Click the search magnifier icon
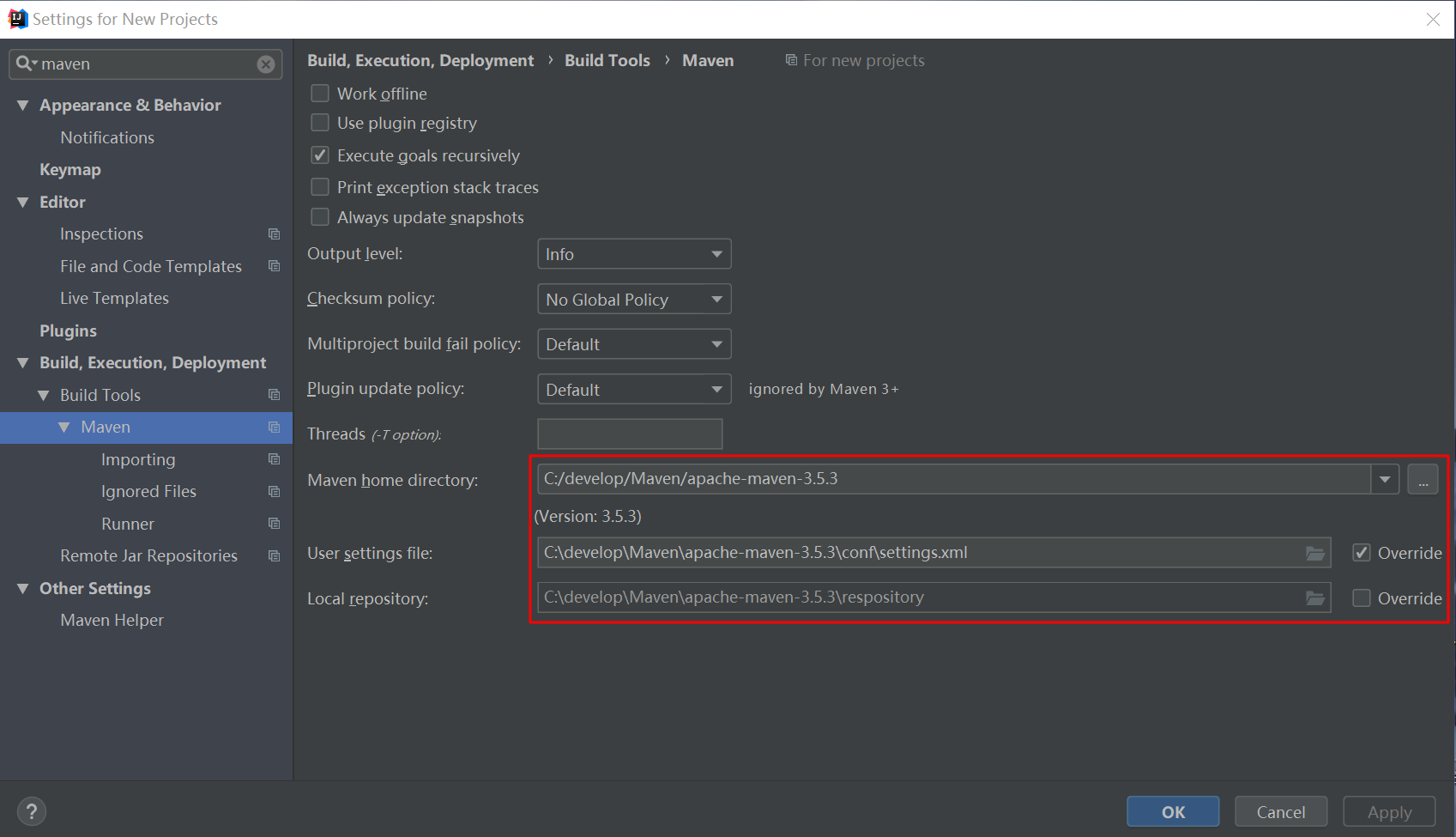Viewport: 1456px width, 837px height. click(x=25, y=64)
